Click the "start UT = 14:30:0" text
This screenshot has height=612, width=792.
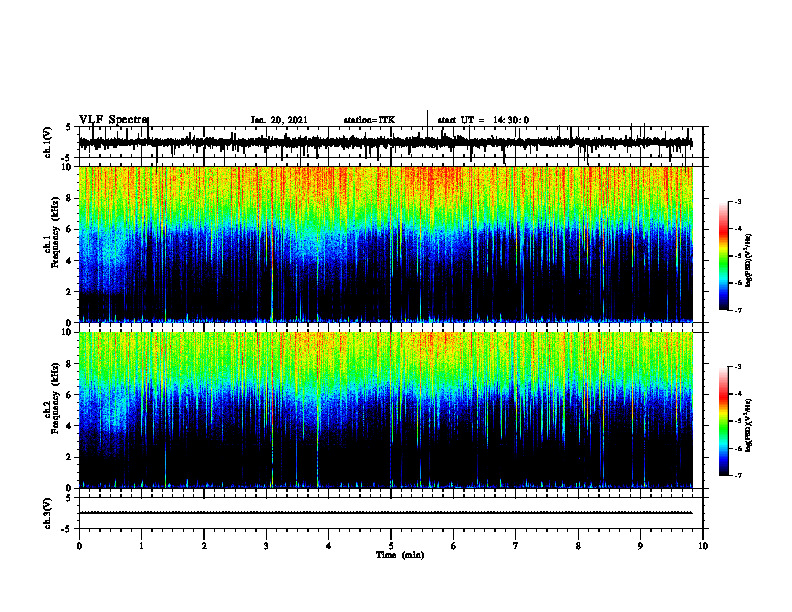coord(483,120)
